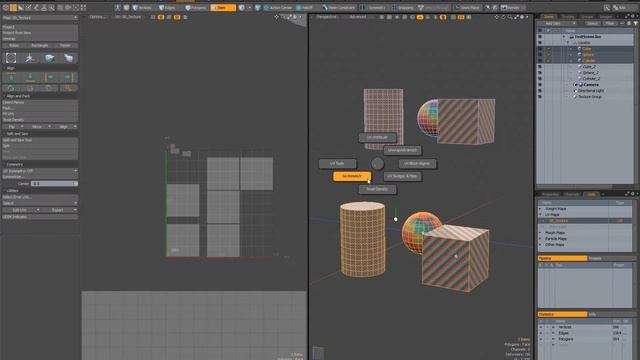
Task: Choose the top UV pie menu entry
Action: [x=377, y=138]
